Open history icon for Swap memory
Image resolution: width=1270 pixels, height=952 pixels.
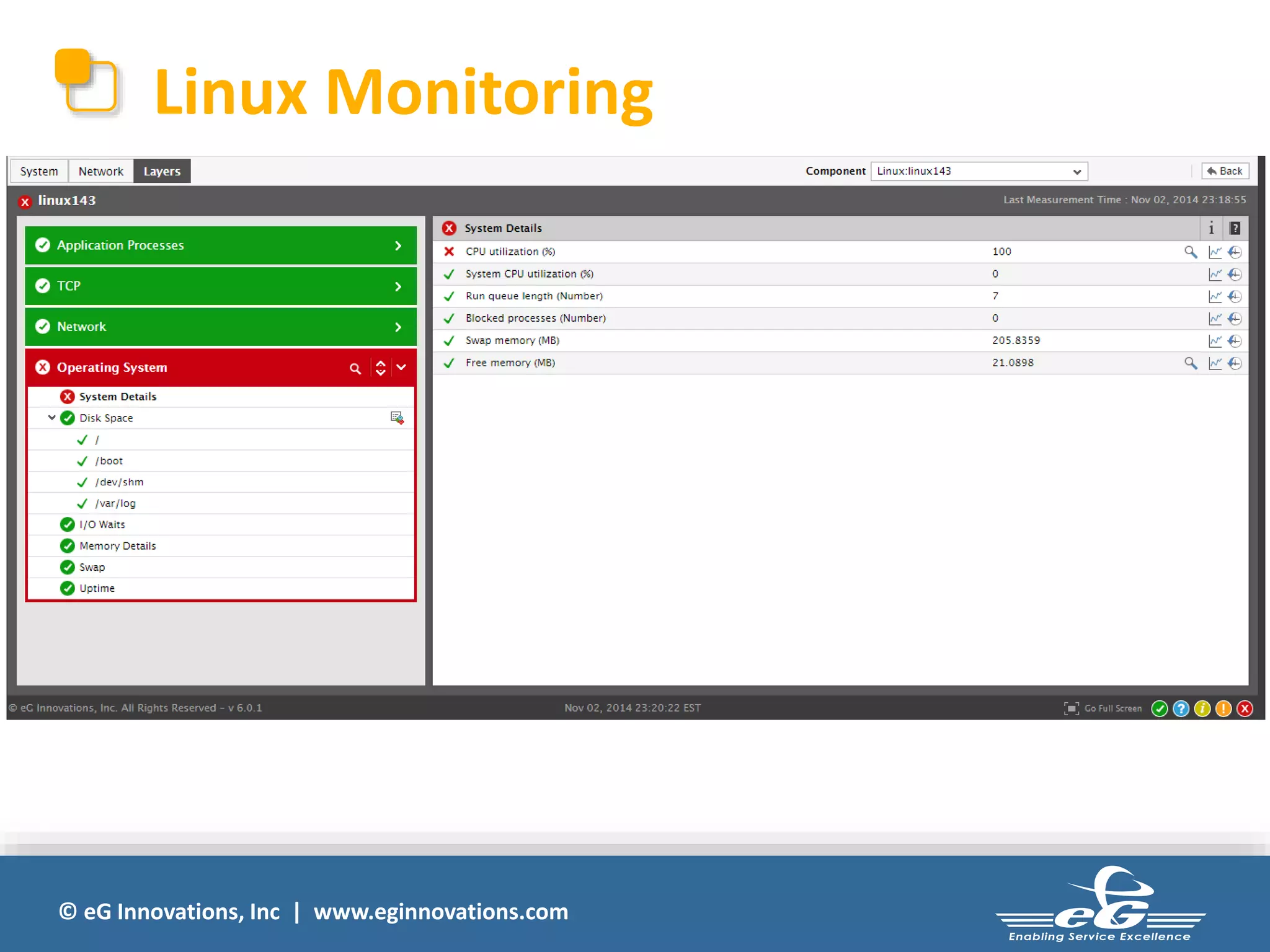tap(1235, 341)
